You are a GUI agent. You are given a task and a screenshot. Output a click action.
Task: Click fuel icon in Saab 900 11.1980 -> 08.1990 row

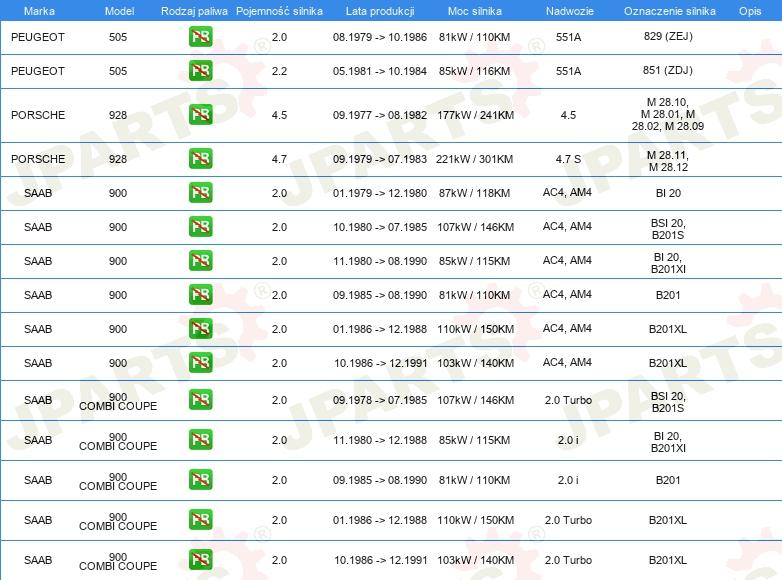[x=200, y=260]
